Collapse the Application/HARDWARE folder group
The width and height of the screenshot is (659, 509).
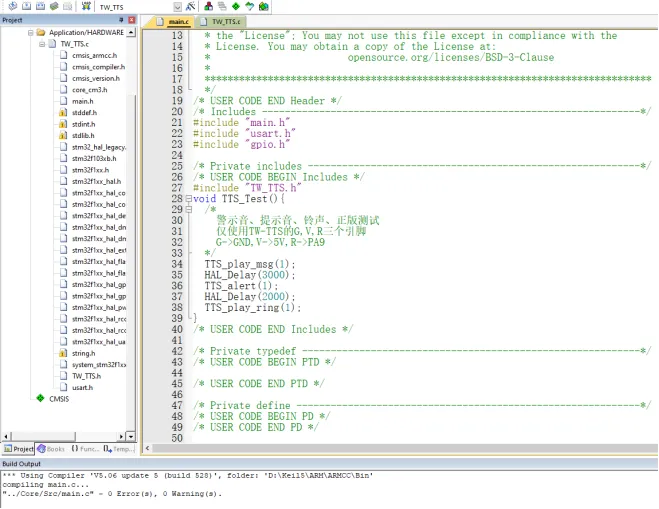pos(29,33)
